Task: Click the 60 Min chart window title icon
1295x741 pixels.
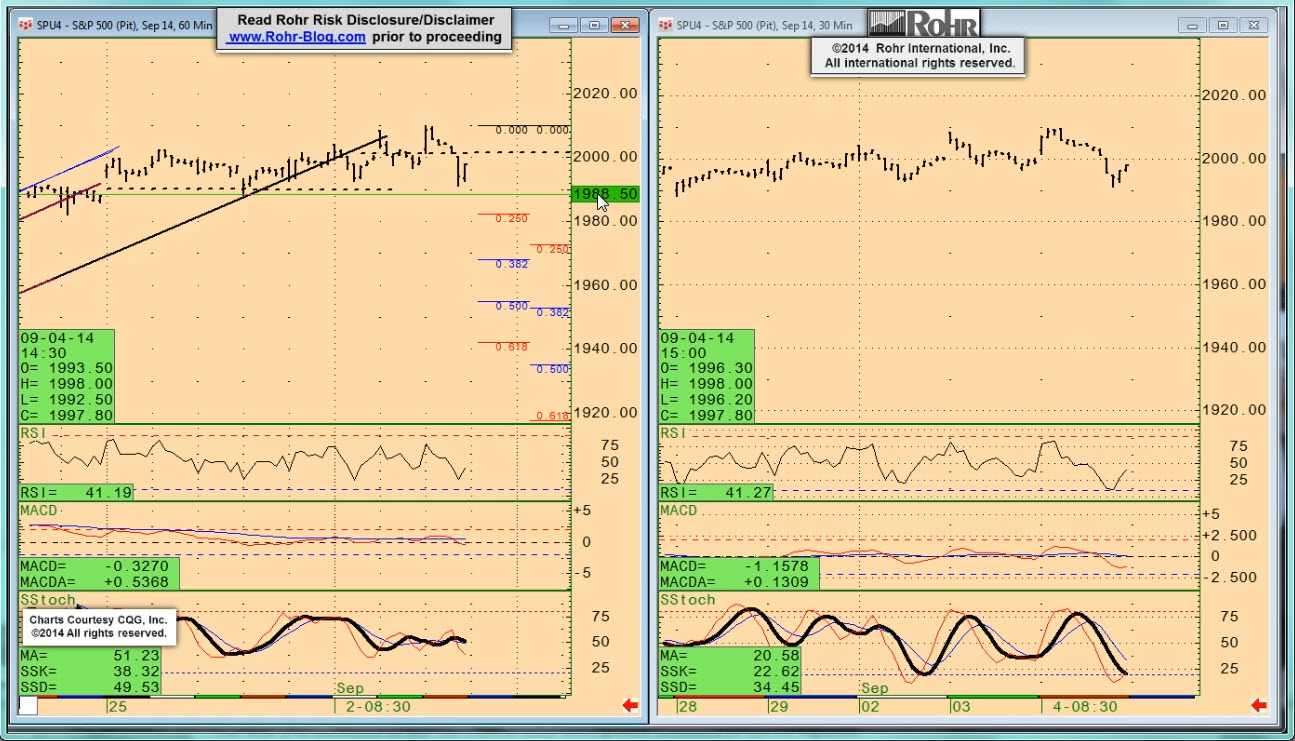Action: [25, 25]
